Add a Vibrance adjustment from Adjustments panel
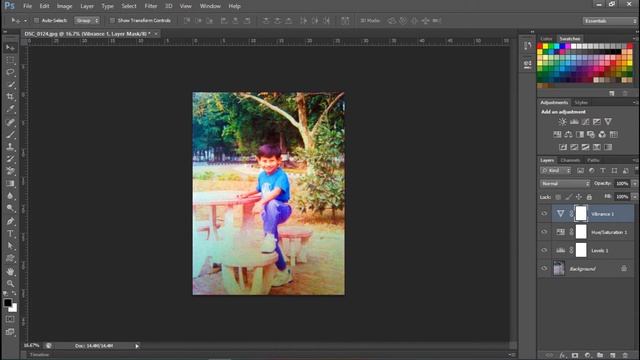Screen dimensions: 640x360 pyautogui.click(x=608, y=122)
